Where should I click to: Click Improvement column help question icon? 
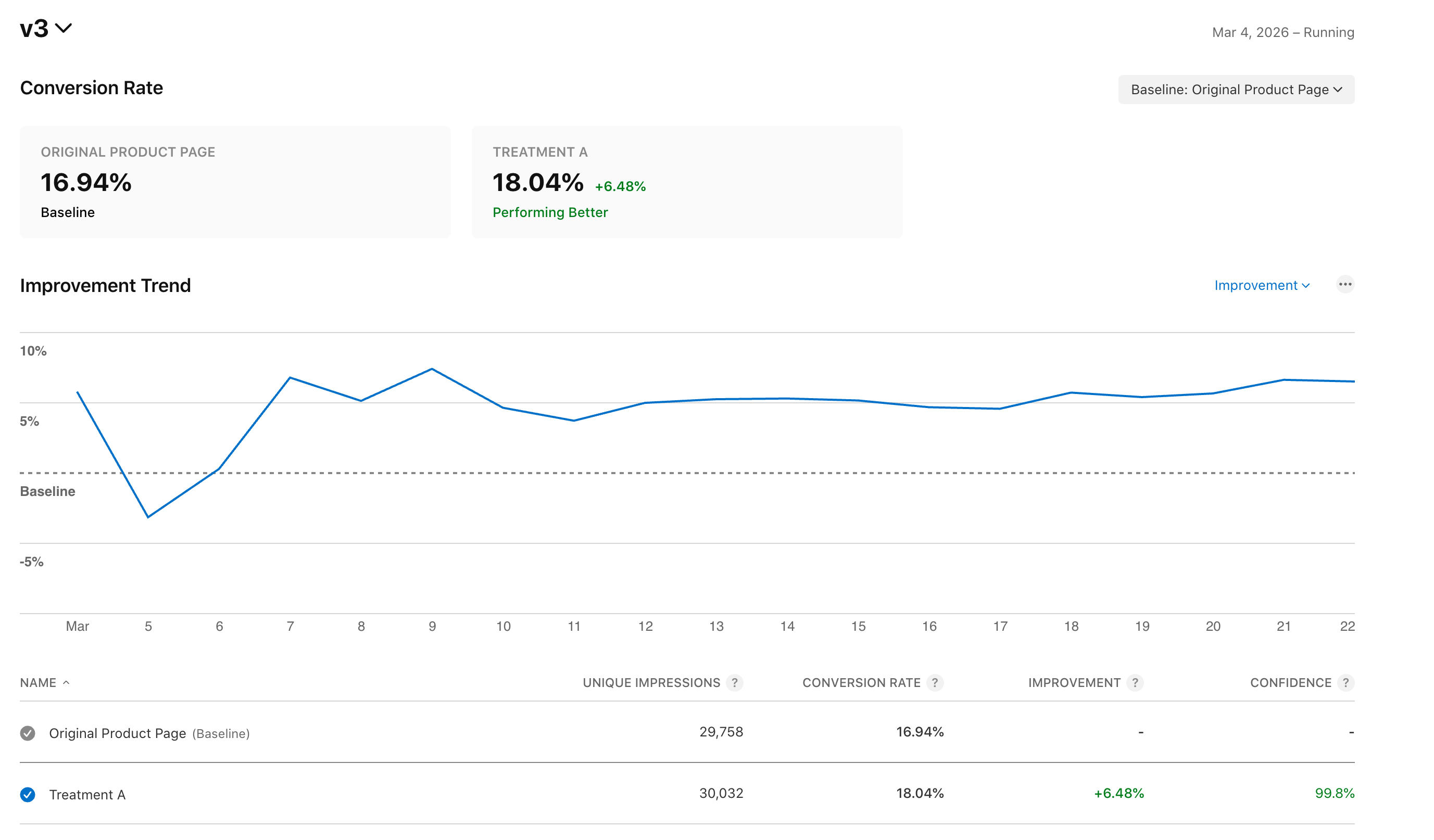(x=1135, y=682)
